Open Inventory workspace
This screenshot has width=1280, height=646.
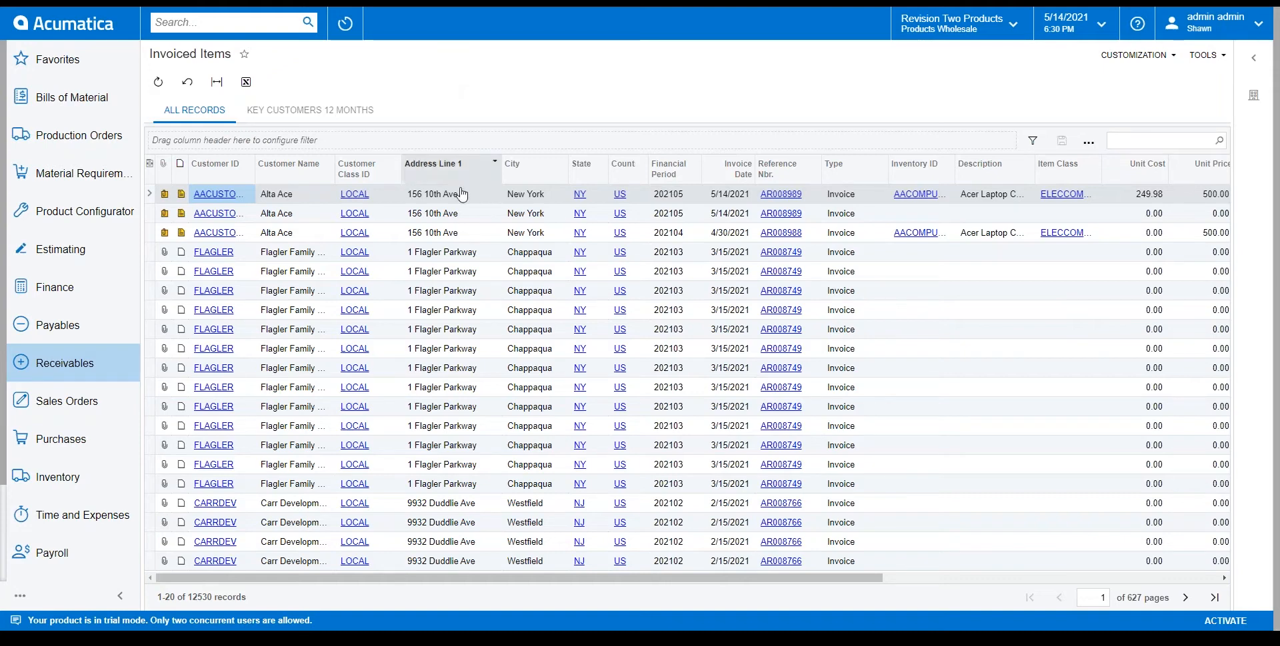57,477
